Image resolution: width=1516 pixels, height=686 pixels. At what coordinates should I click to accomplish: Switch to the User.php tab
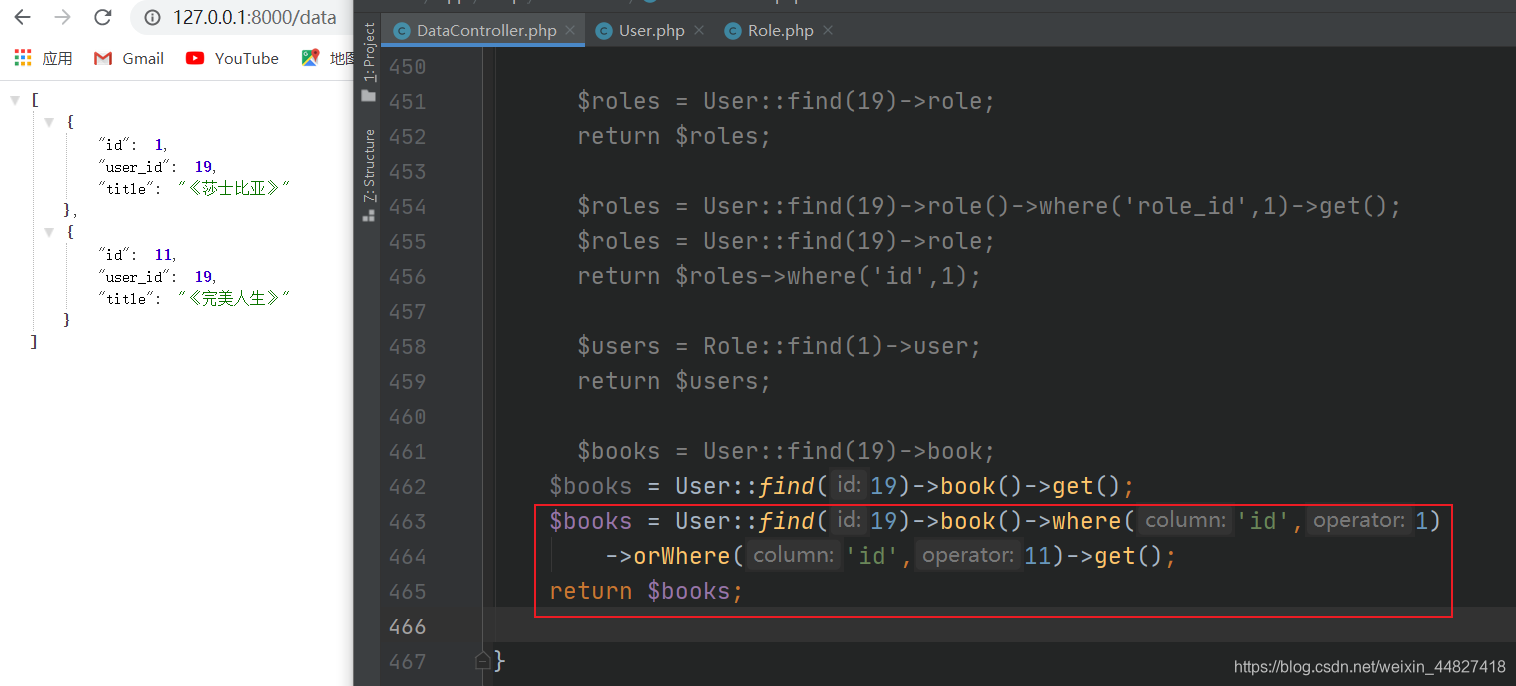(650, 31)
